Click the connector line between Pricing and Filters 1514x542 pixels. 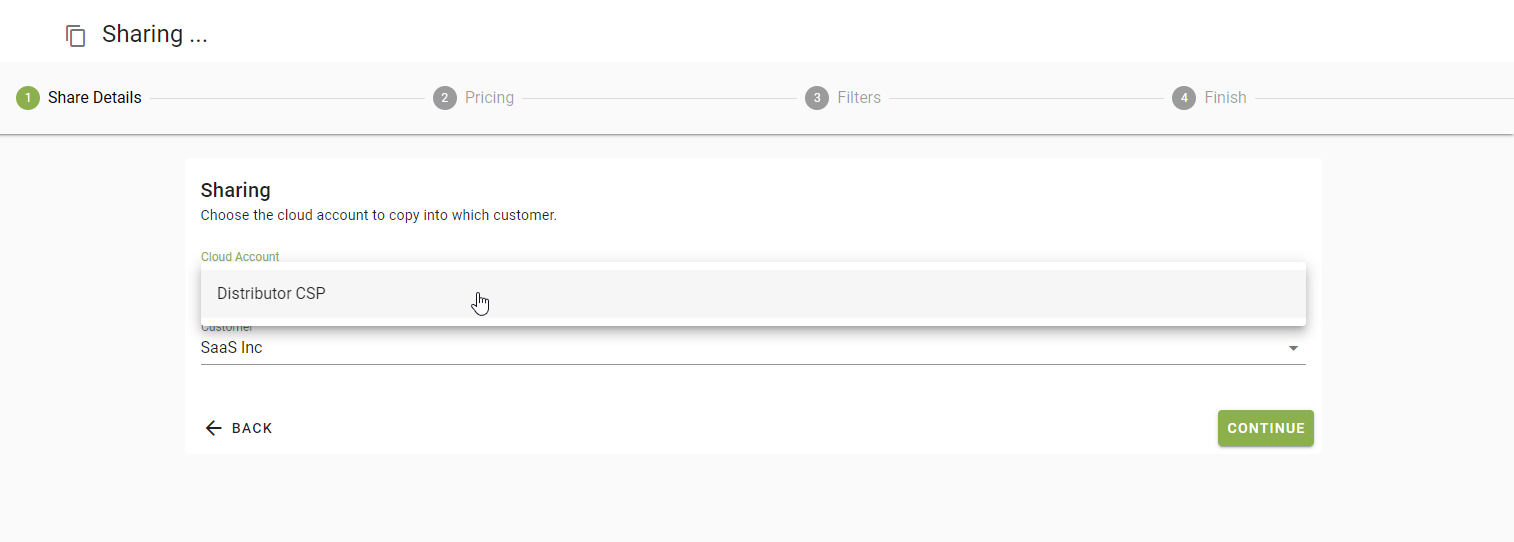pos(659,98)
